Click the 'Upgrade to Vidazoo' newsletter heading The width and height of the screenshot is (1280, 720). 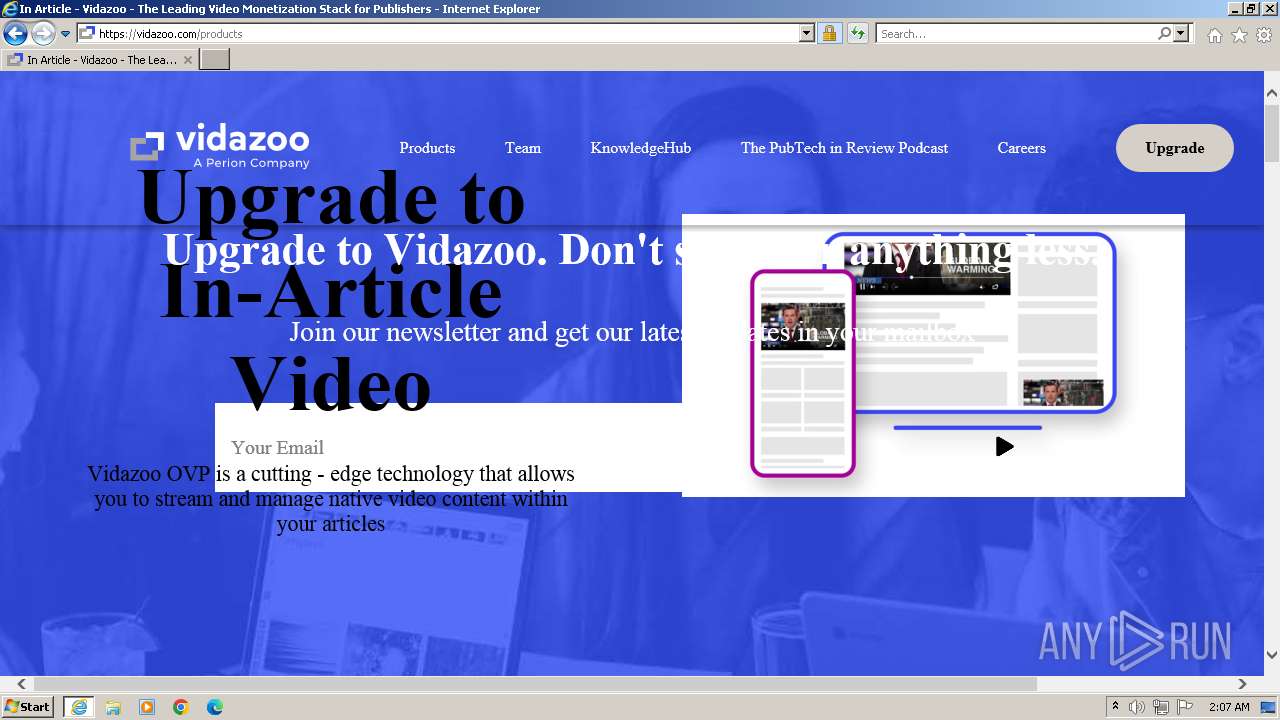[x=630, y=250]
